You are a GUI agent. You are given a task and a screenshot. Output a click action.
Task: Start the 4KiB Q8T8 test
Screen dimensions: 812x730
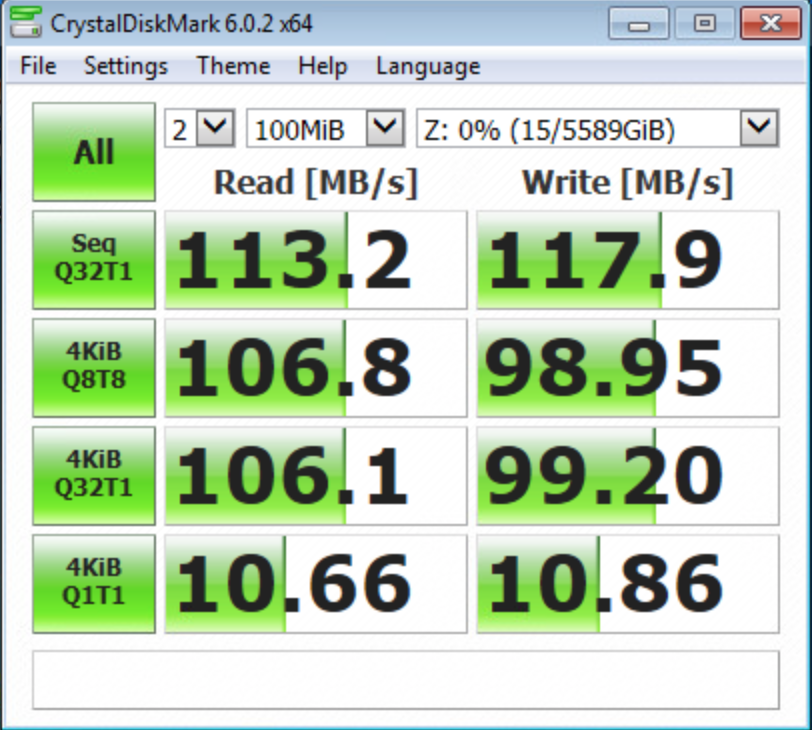pos(94,368)
